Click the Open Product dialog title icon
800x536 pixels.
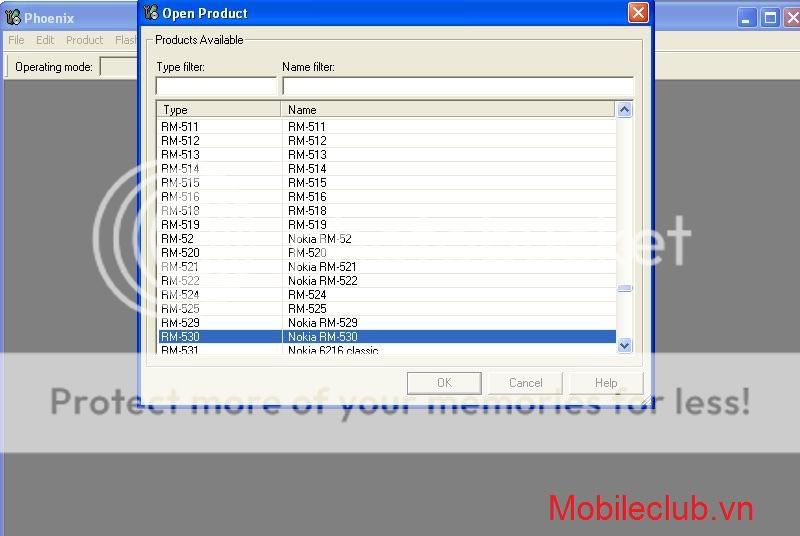151,13
